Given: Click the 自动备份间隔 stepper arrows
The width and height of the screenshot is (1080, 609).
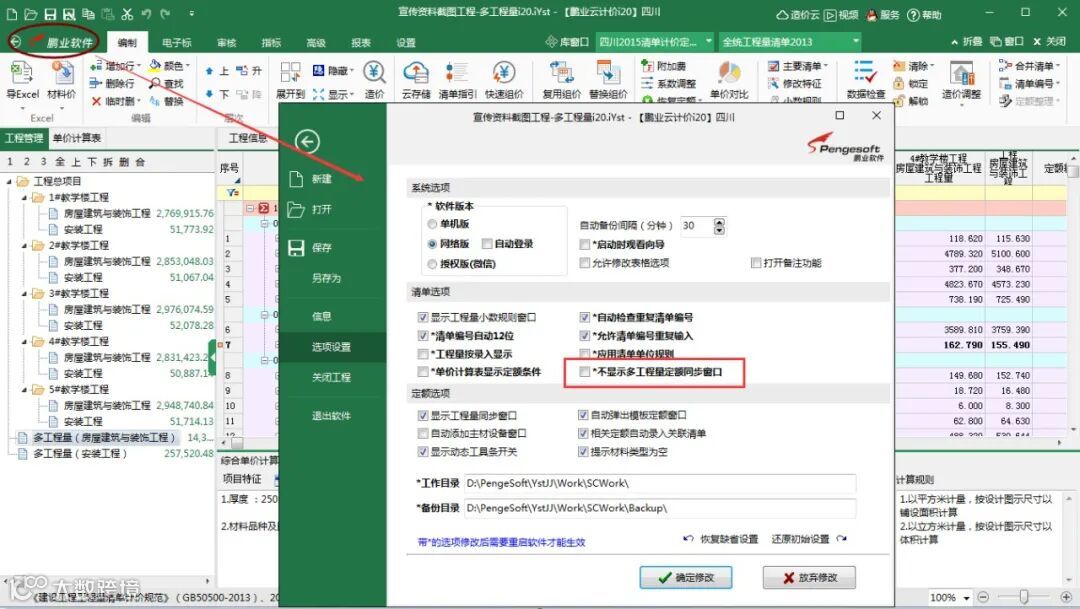Looking at the screenshot, I should click(x=720, y=226).
